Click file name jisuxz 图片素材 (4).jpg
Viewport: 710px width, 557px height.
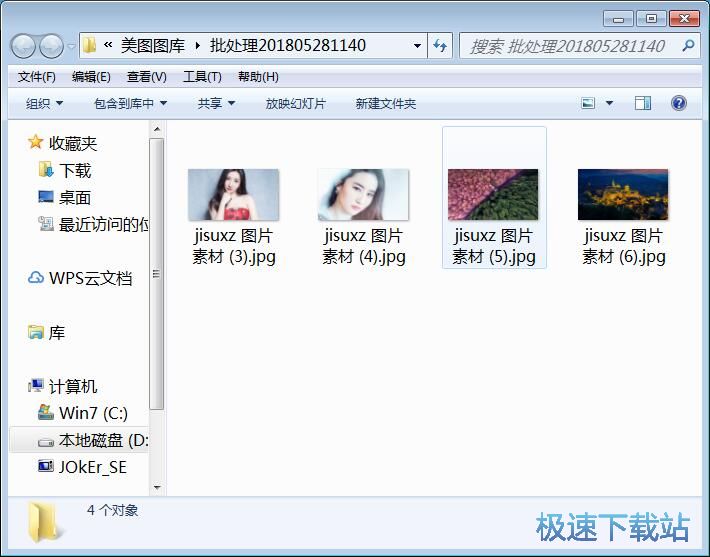click(364, 246)
